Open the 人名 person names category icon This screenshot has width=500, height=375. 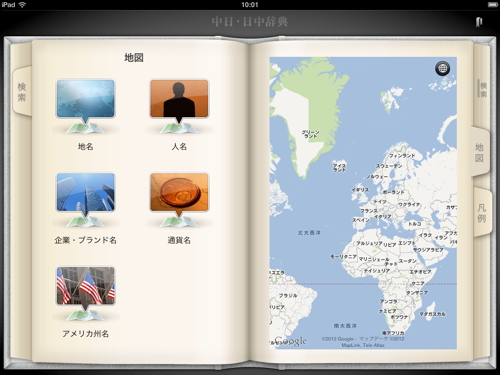click(x=179, y=106)
